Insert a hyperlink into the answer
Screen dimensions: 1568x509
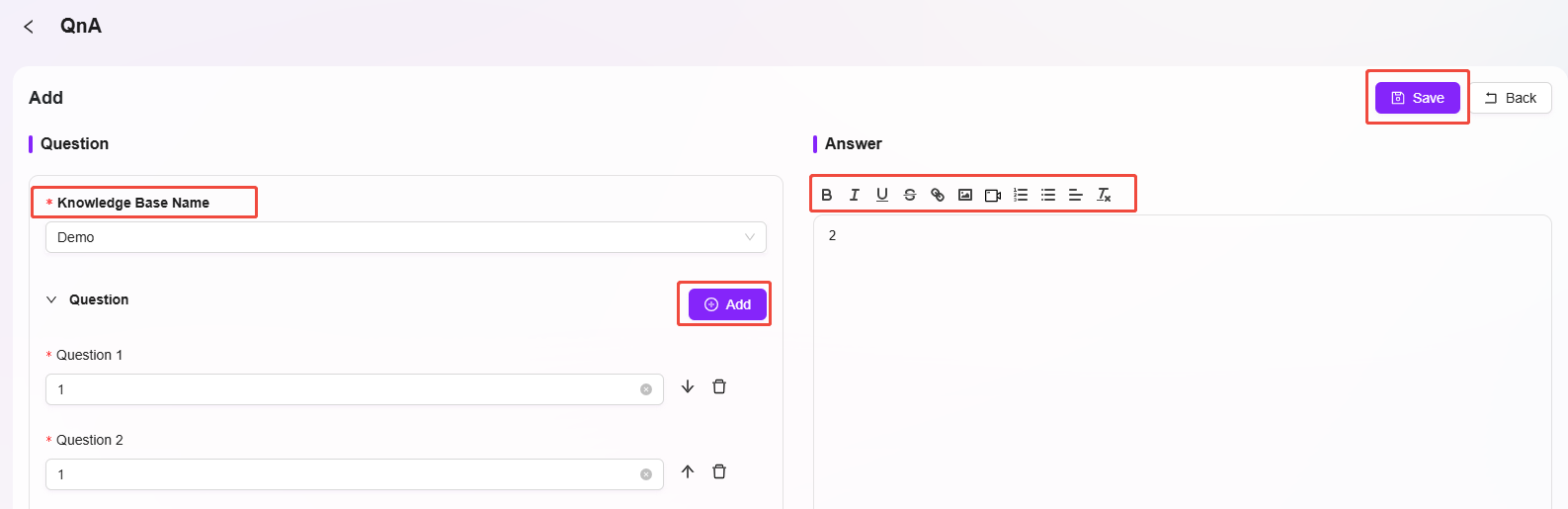pos(938,195)
